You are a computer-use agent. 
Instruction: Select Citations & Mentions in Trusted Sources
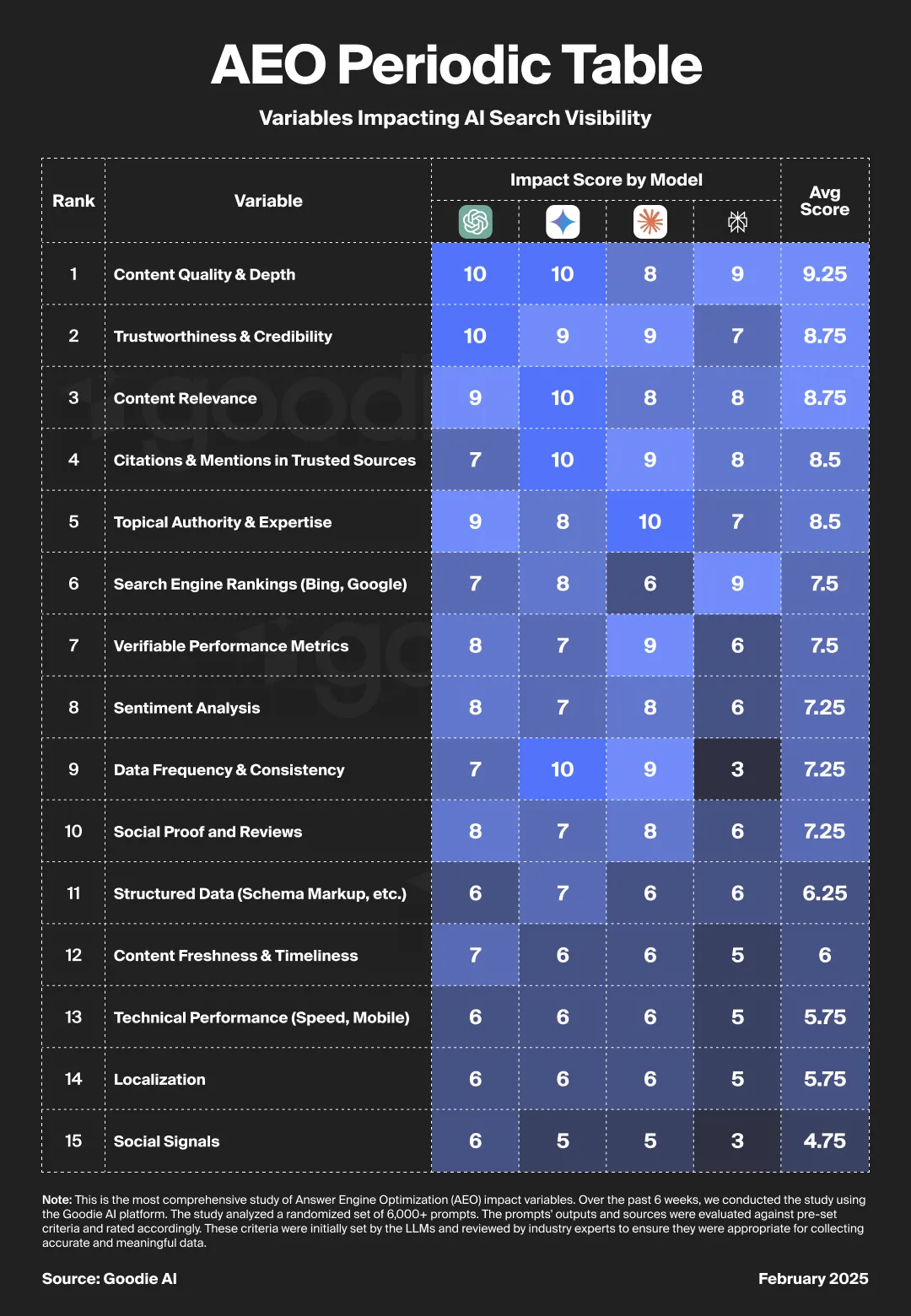[x=264, y=460]
